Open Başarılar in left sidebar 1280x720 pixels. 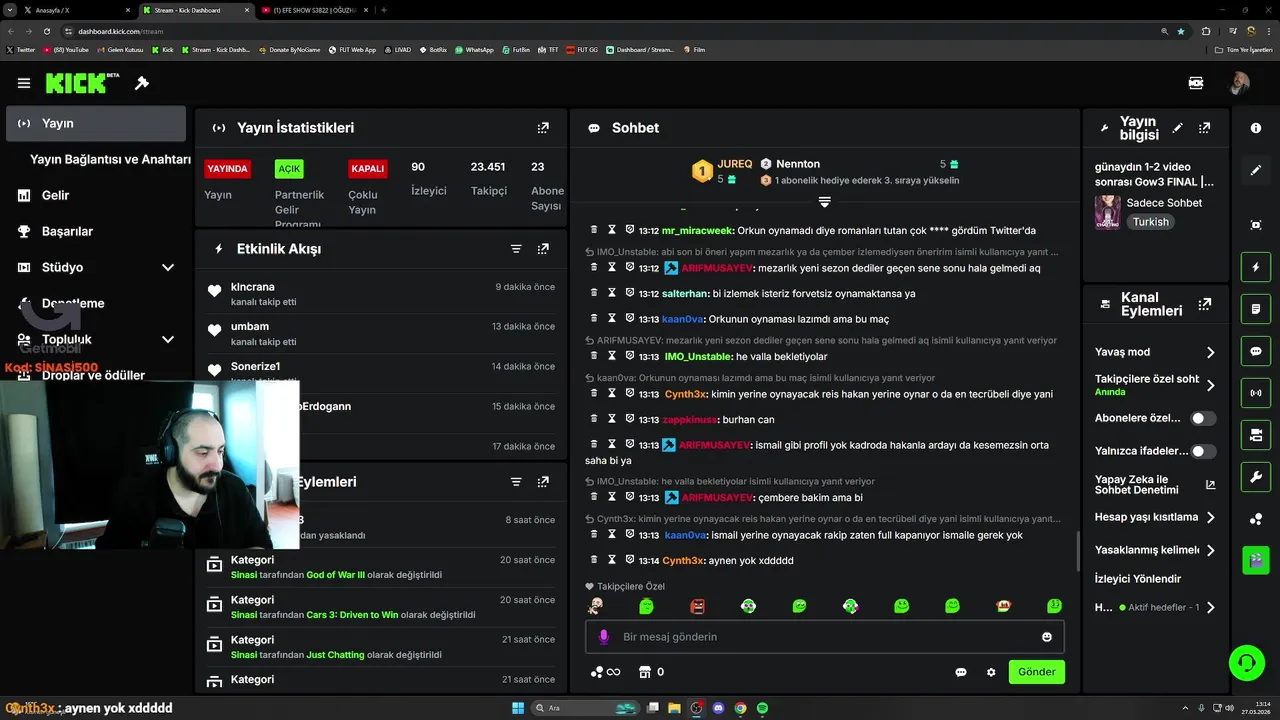[x=67, y=232]
